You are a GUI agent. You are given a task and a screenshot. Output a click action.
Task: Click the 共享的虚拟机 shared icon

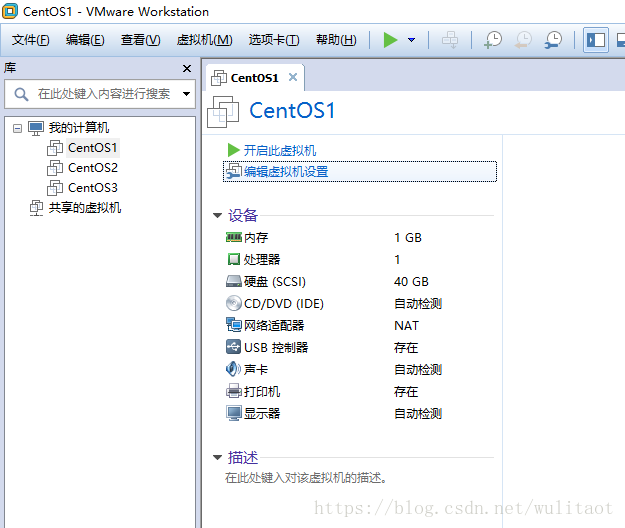[x=36, y=208]
